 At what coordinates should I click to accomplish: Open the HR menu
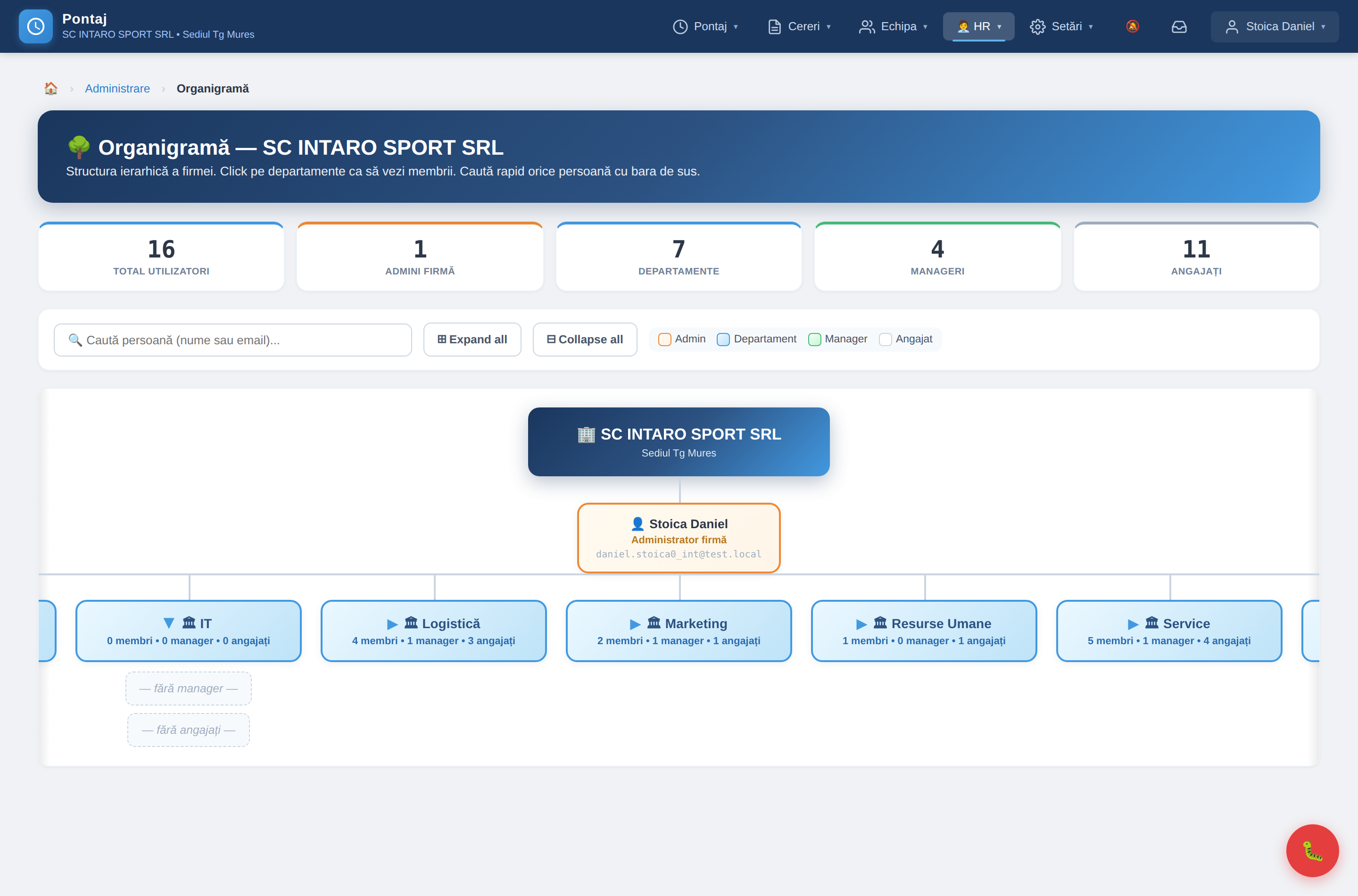[978, 27]
